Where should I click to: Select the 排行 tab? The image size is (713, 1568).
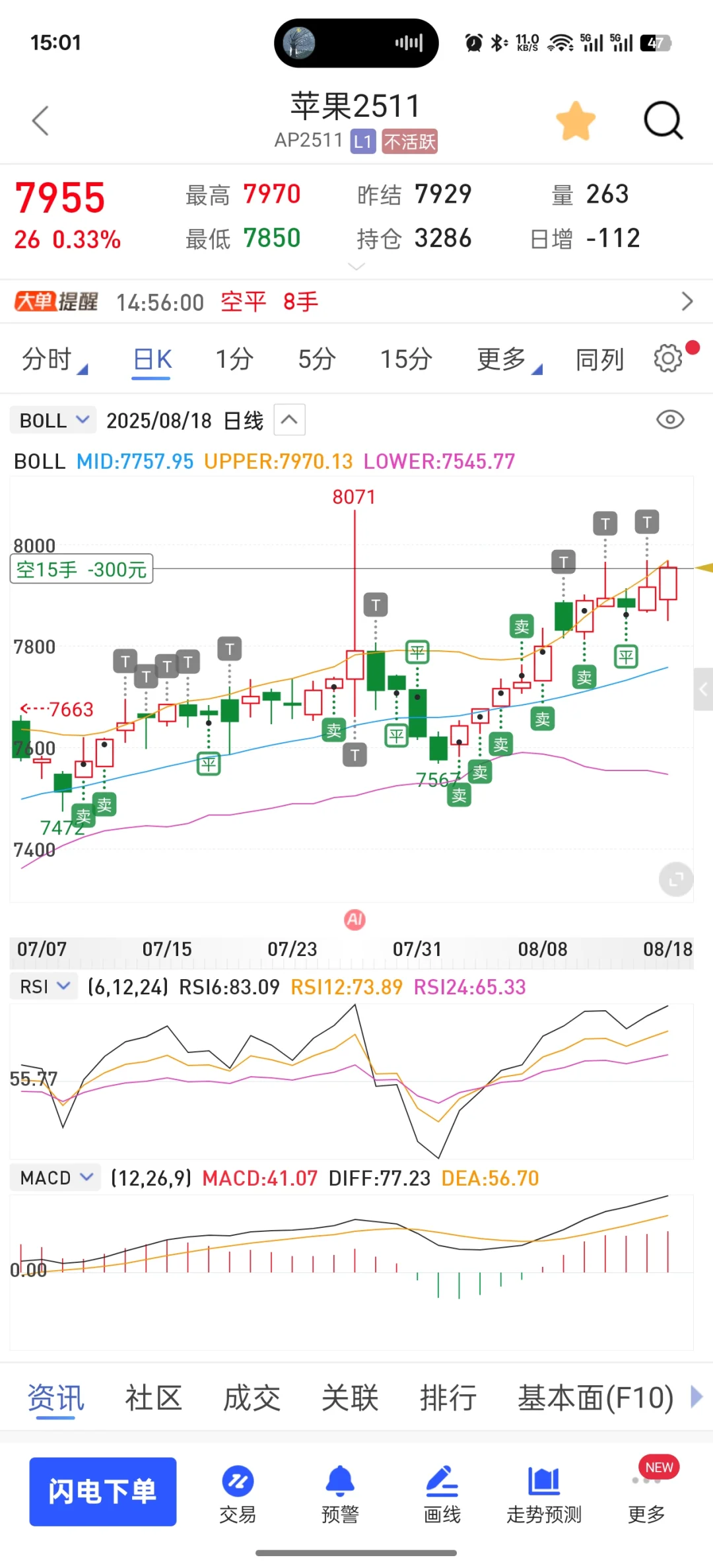pos(448,1398)
